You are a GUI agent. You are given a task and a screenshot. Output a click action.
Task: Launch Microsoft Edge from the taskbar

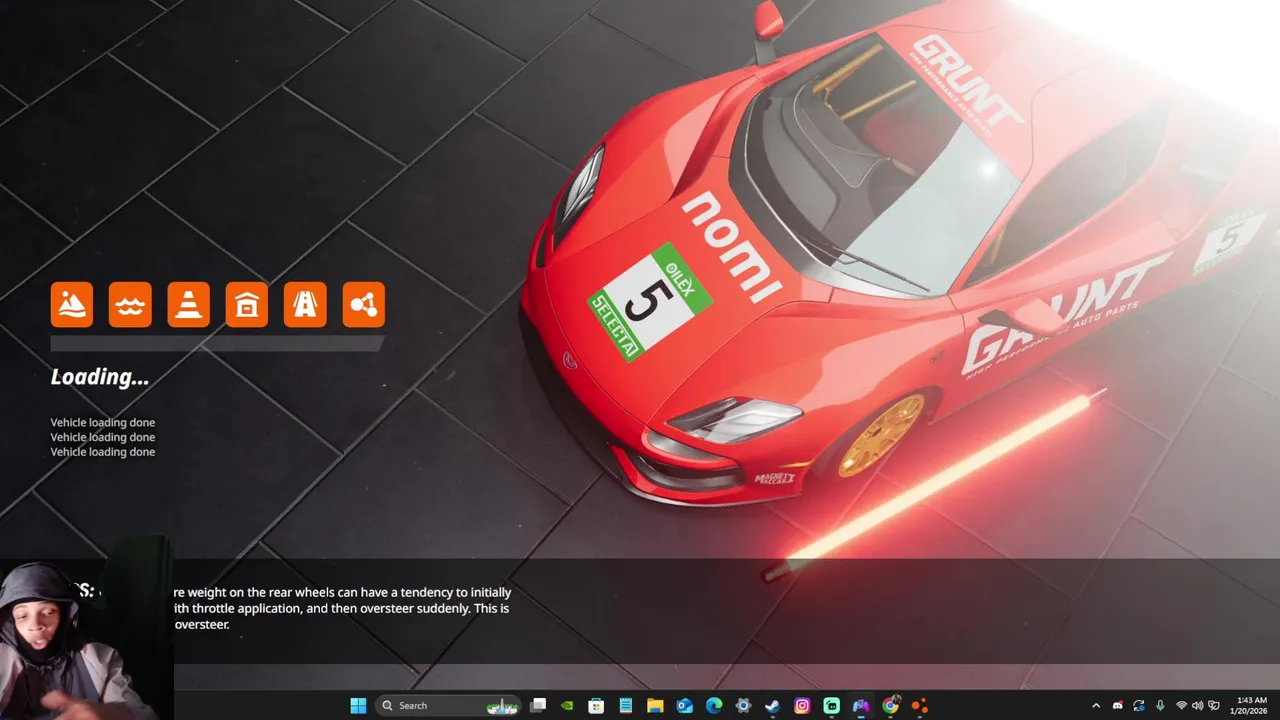[x=714, y=705]
